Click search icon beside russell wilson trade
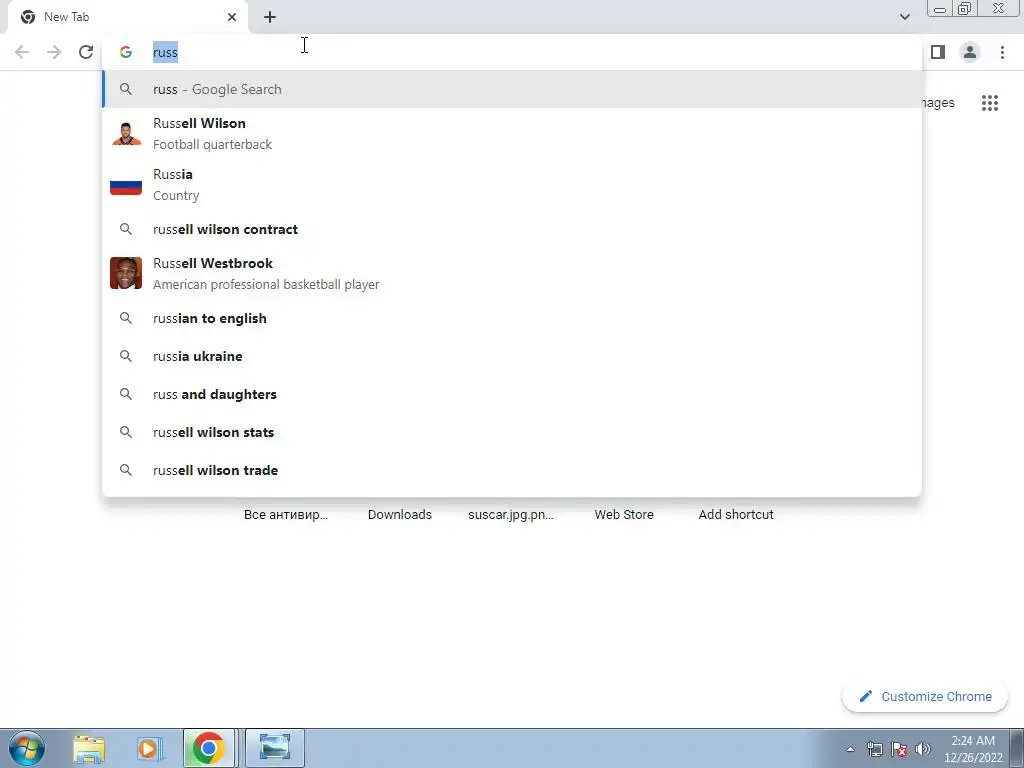 point(126,470)
